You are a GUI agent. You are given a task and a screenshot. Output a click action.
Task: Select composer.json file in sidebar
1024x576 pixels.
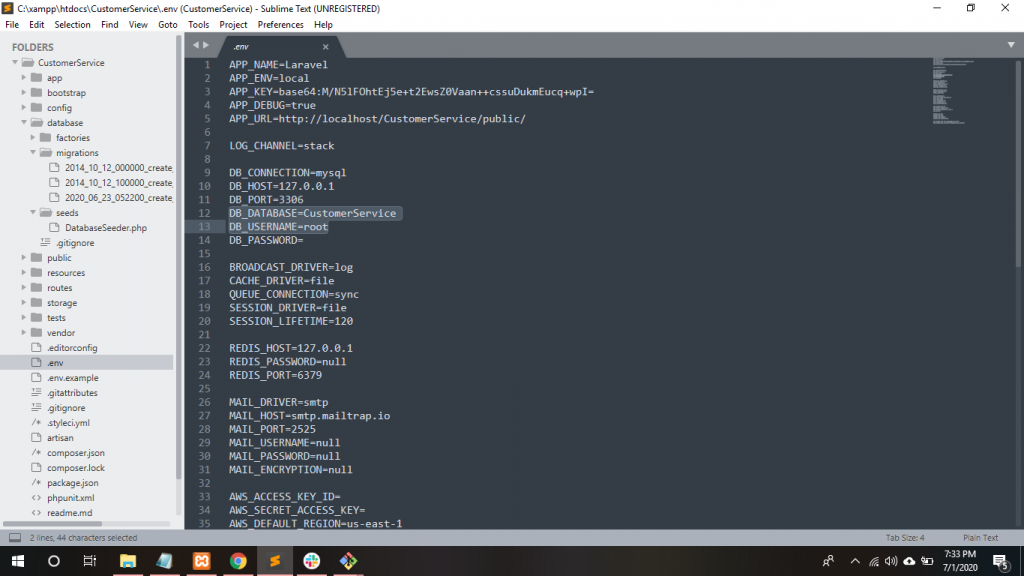point(75,453)
